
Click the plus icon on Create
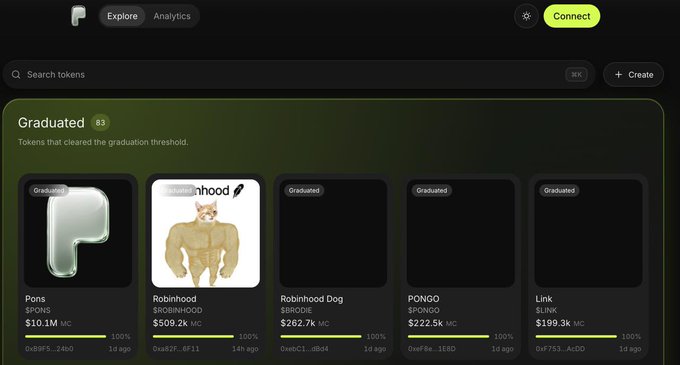[x=618, y=75]
